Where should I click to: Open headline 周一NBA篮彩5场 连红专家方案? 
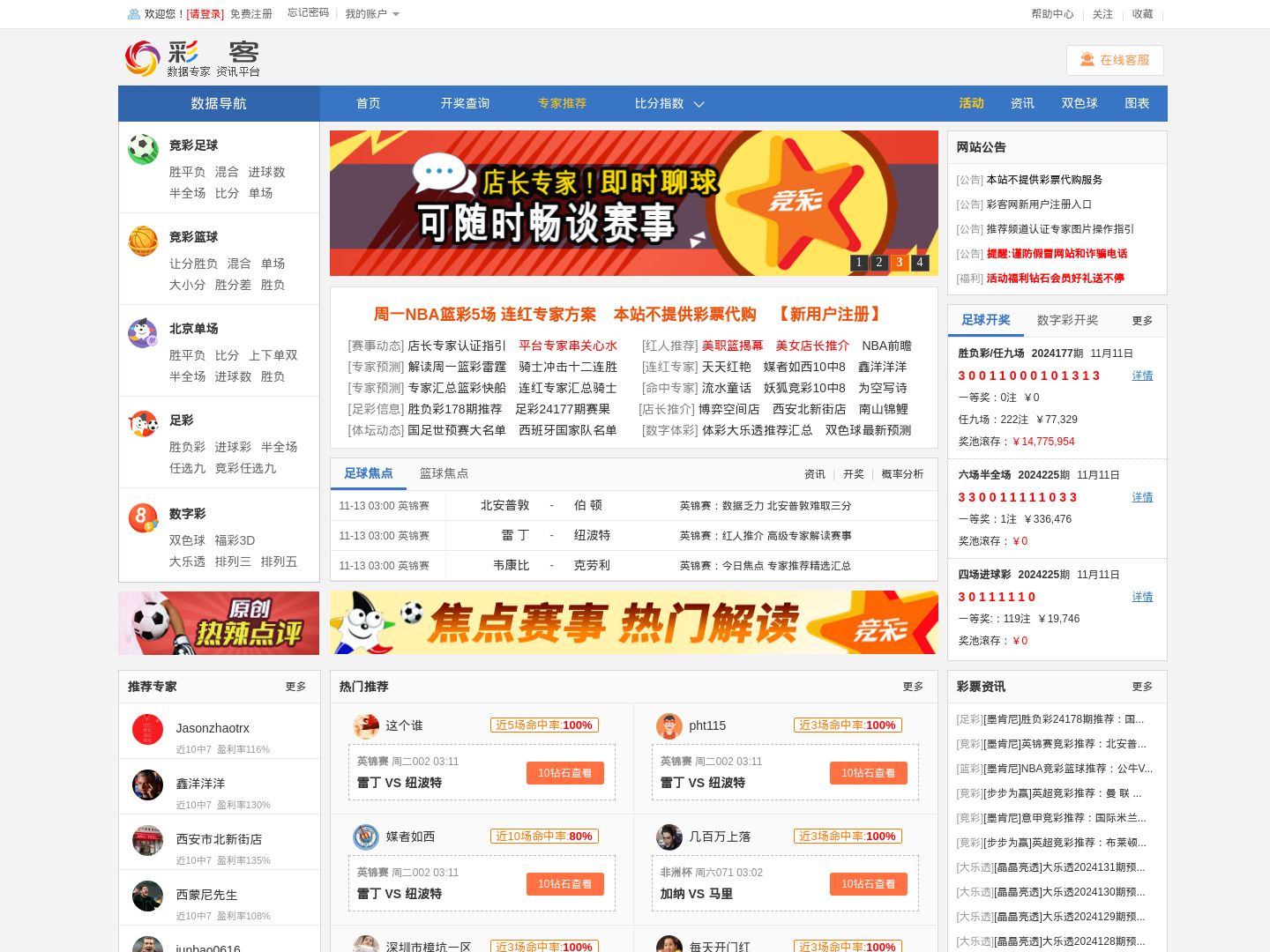tap(485, 315)
